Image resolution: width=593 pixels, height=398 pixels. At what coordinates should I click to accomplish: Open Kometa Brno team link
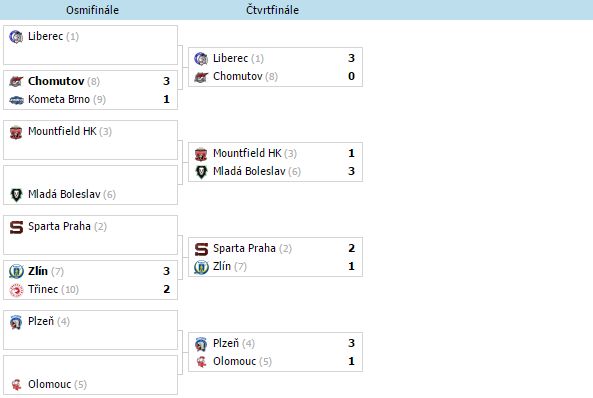pyautogui.click(x=59, y=99)
